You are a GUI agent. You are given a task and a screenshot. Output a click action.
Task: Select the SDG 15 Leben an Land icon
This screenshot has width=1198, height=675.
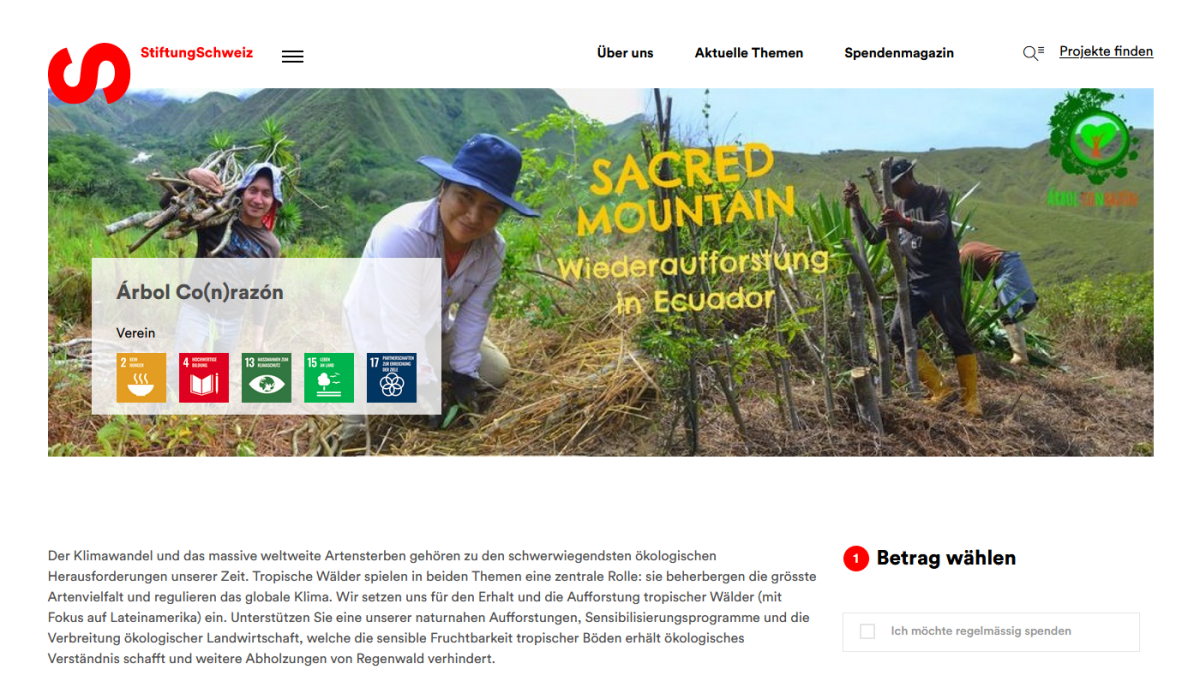tap(329, 378)
